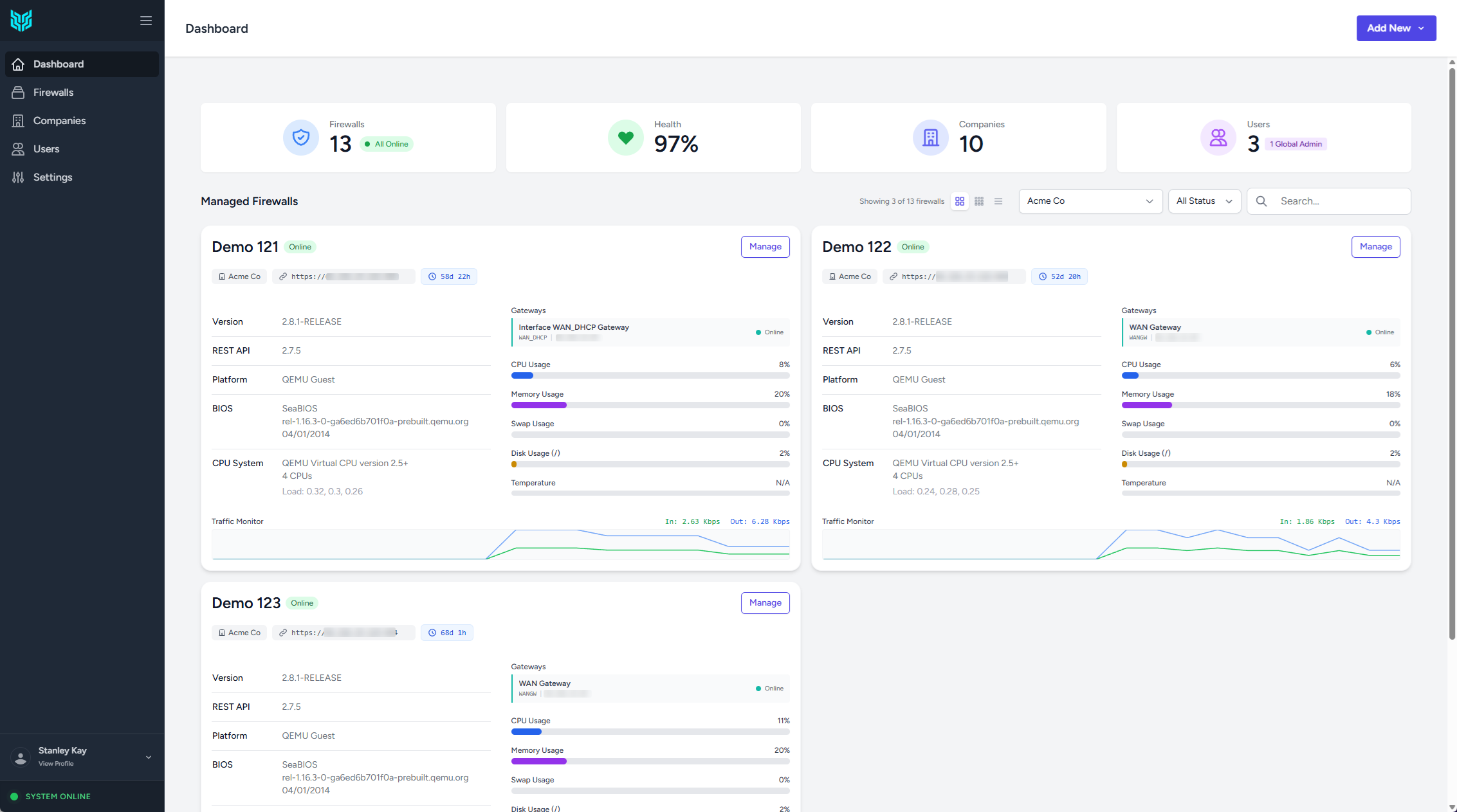The height and width of the screenshot is (812, 1457).
Task: Click the Stanley Kay profile avatar
Action: (21, 757)
